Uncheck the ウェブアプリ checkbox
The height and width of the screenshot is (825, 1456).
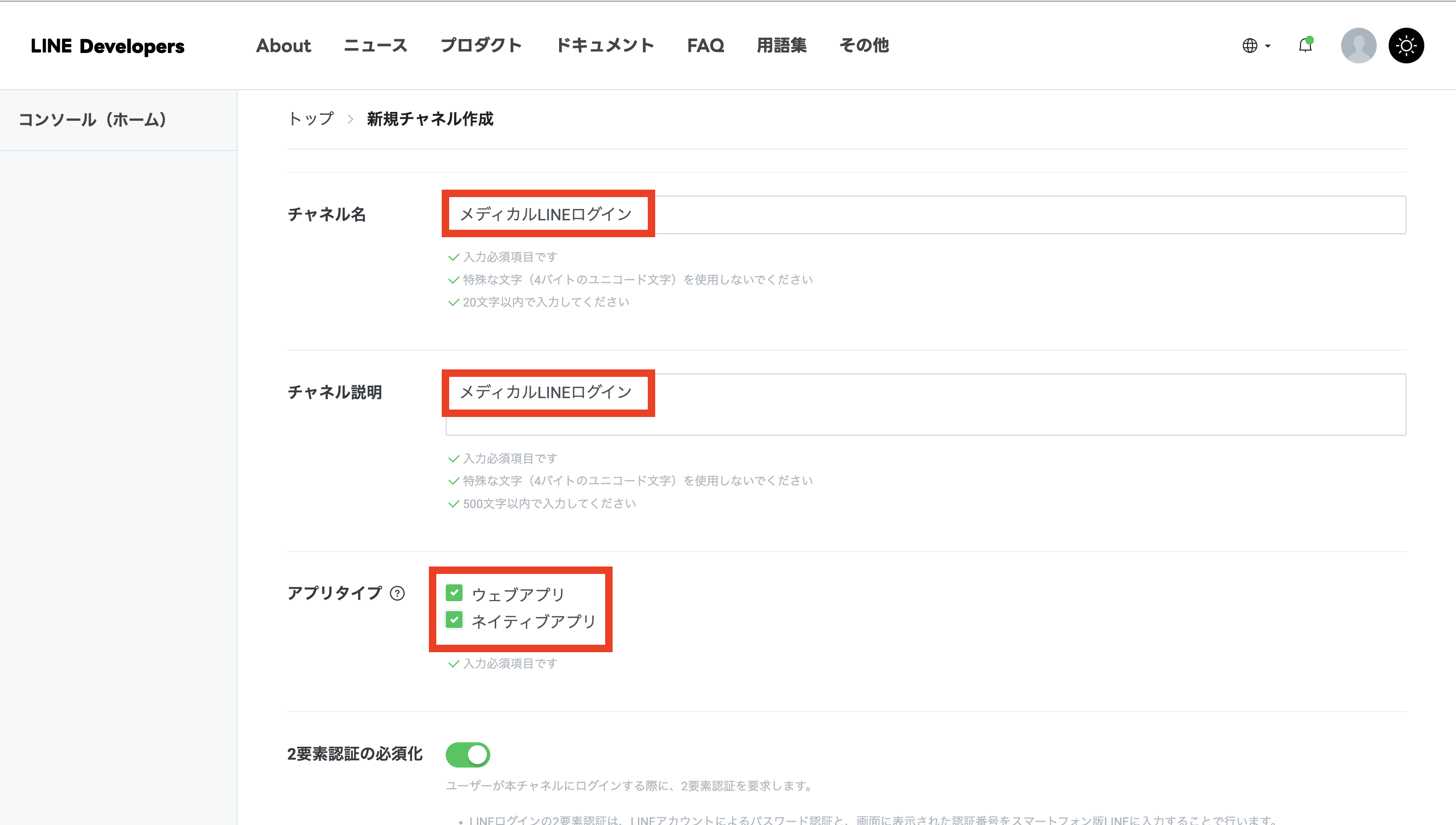(454, 593)
